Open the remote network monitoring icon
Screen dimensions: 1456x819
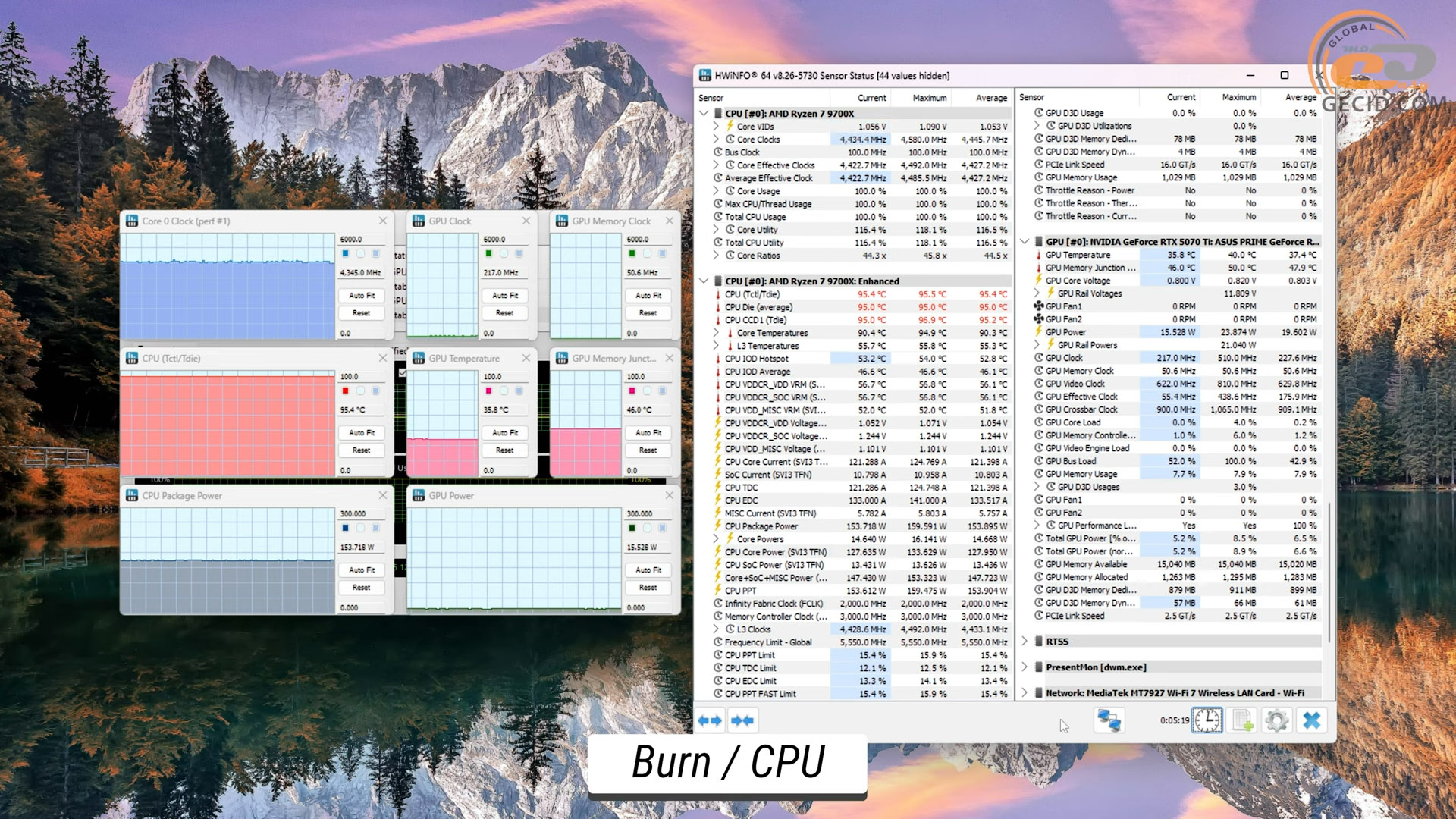pyautogui.click(x=1109, y=720)
